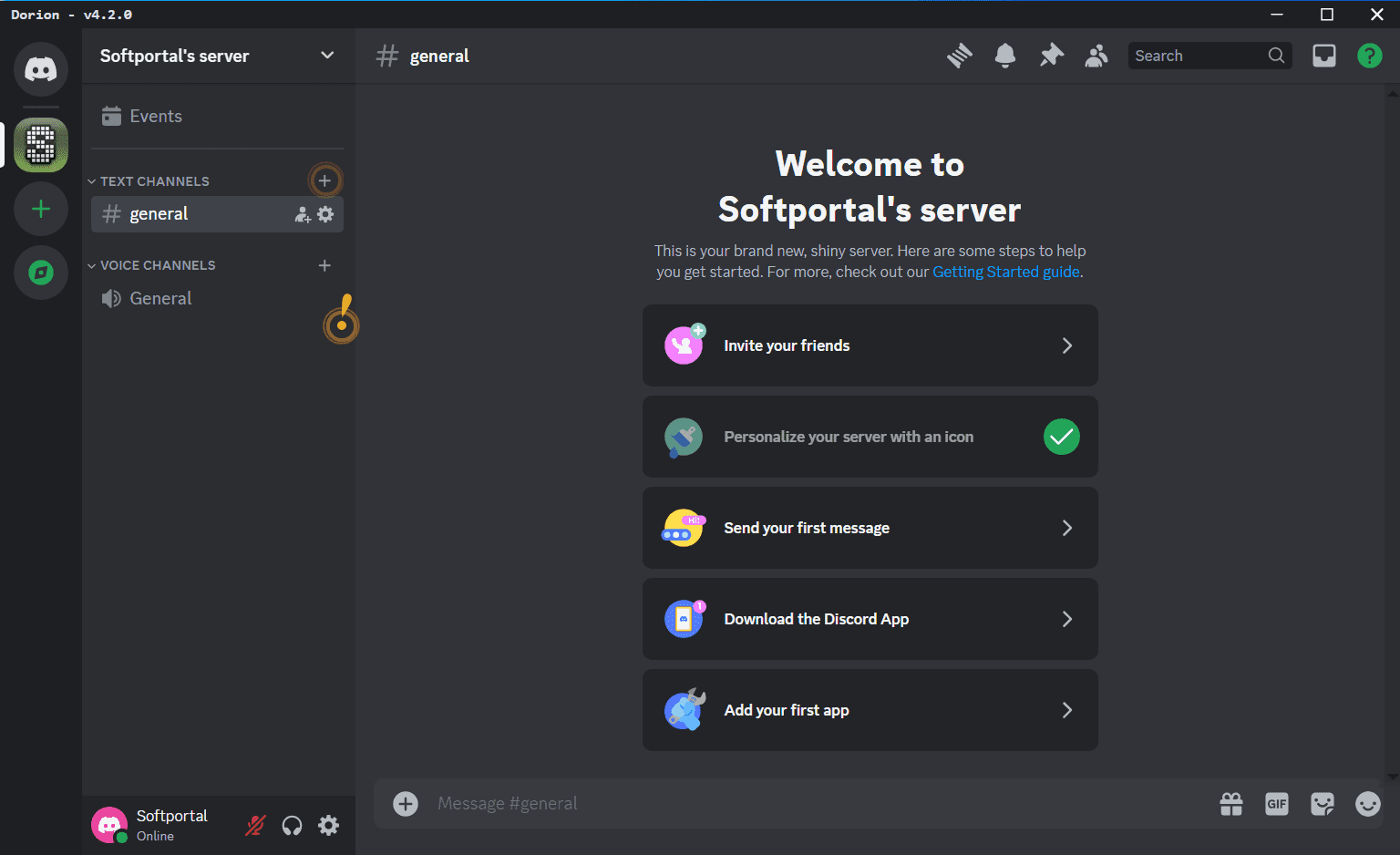Open the emoji picker

click(x=1368, y=803)
